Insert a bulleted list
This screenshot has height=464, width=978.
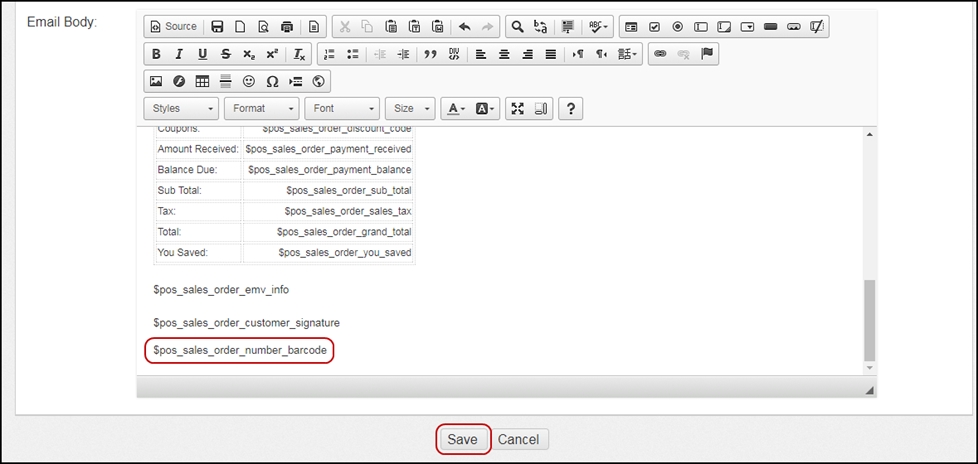pos(353,54)
